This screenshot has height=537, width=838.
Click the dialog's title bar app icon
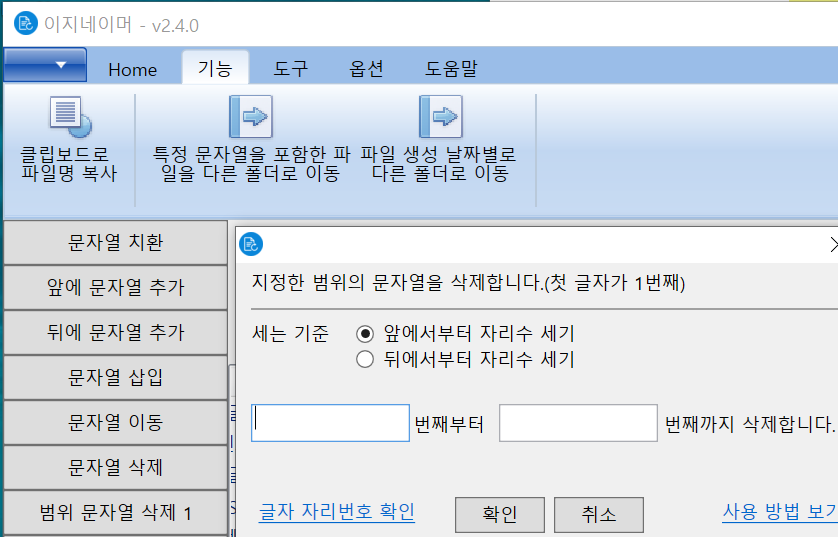pyautogui.click(x=251, y=244)
